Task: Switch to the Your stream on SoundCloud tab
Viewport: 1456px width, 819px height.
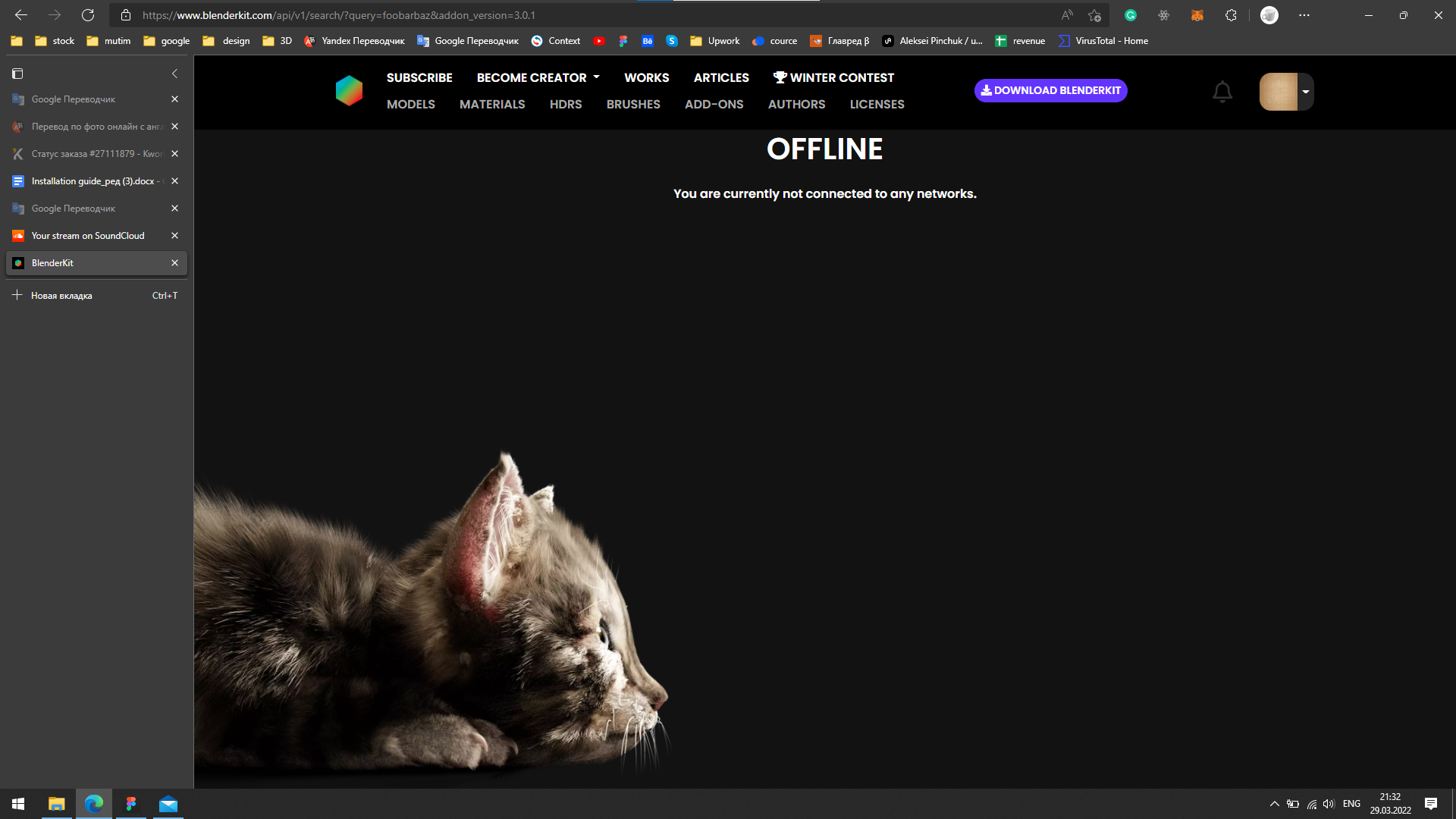Action: [88, 236]
